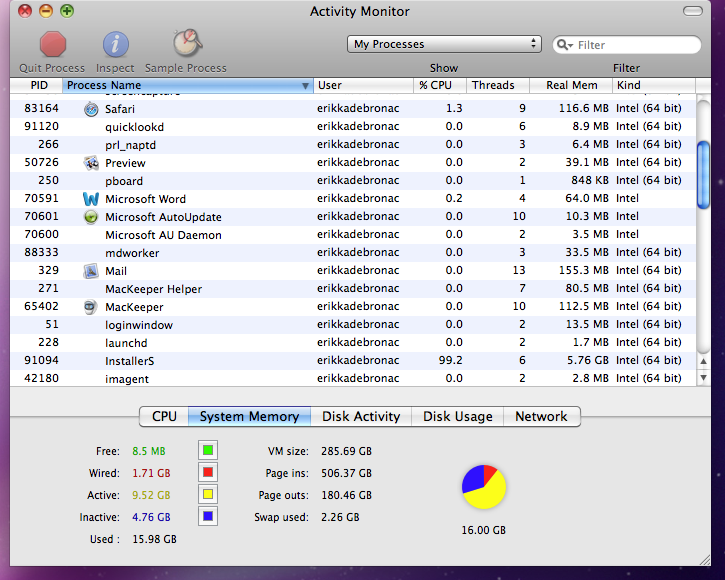Open the Disk Activity tab
The image size is (725, 580).
click(x=361, y=416)
